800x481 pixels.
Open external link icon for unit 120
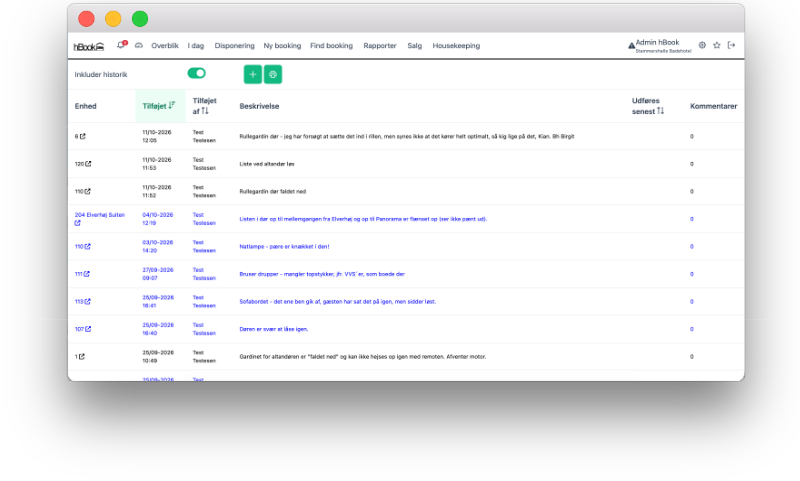pos(88,164)
